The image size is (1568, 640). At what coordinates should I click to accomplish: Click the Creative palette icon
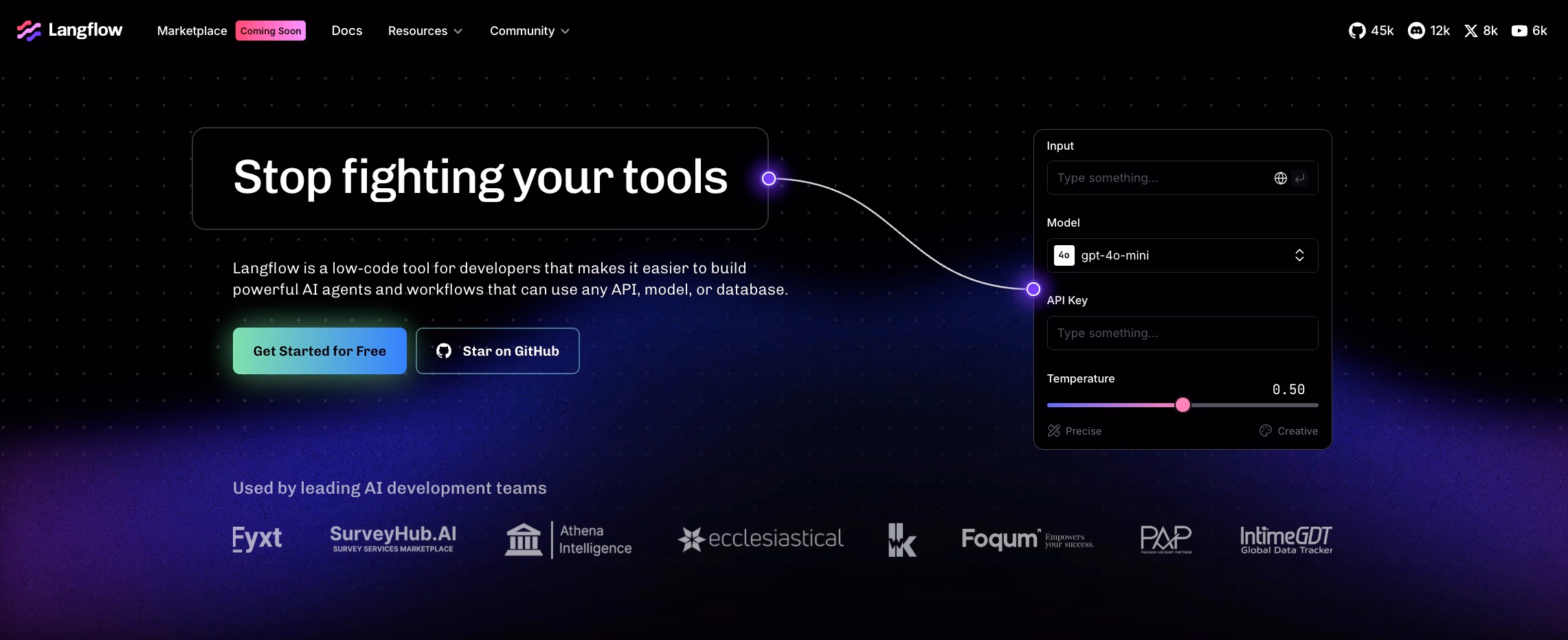1266,431
